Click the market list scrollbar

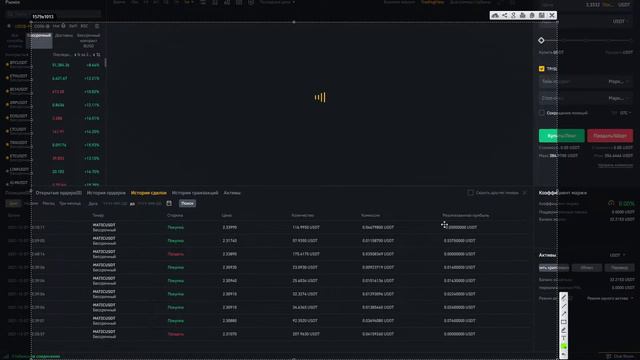pos(106,62)
